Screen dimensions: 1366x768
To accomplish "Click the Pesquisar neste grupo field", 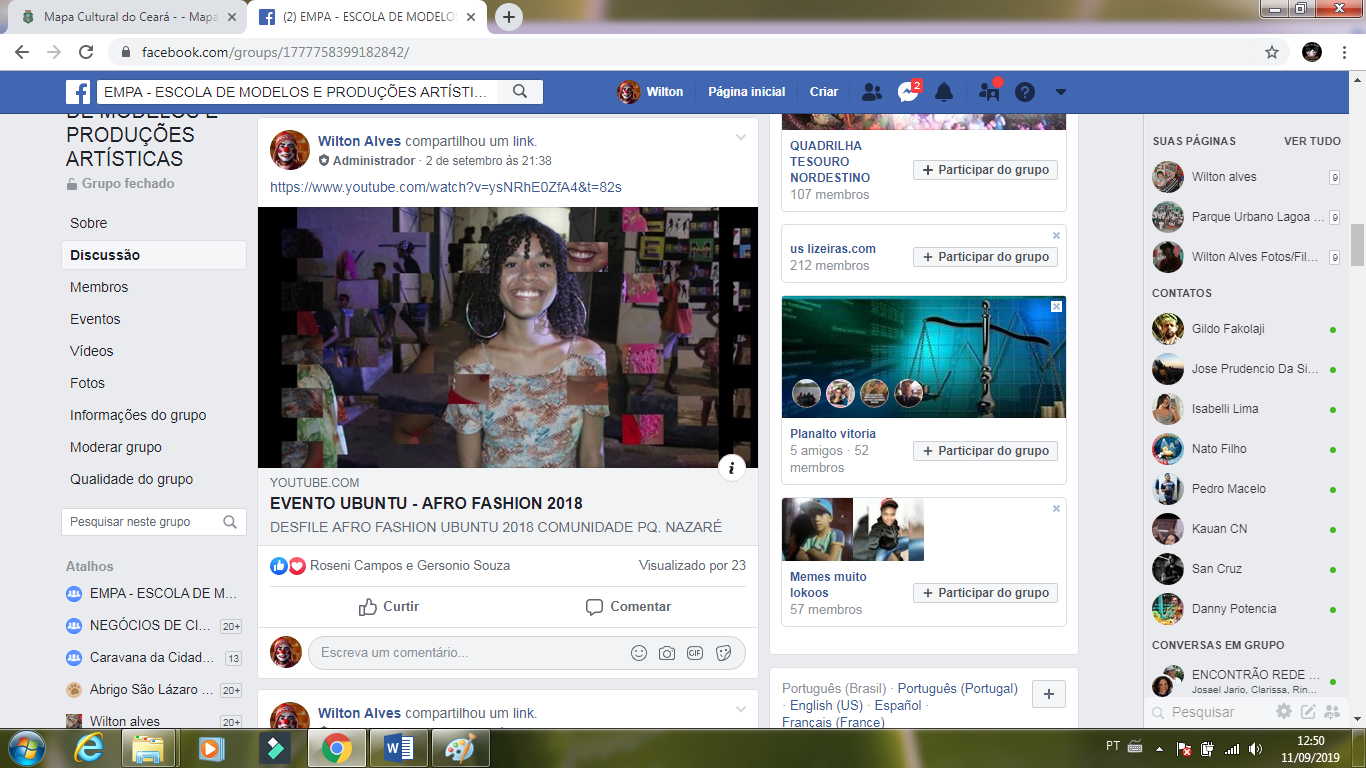I will (x=140, y=522).
